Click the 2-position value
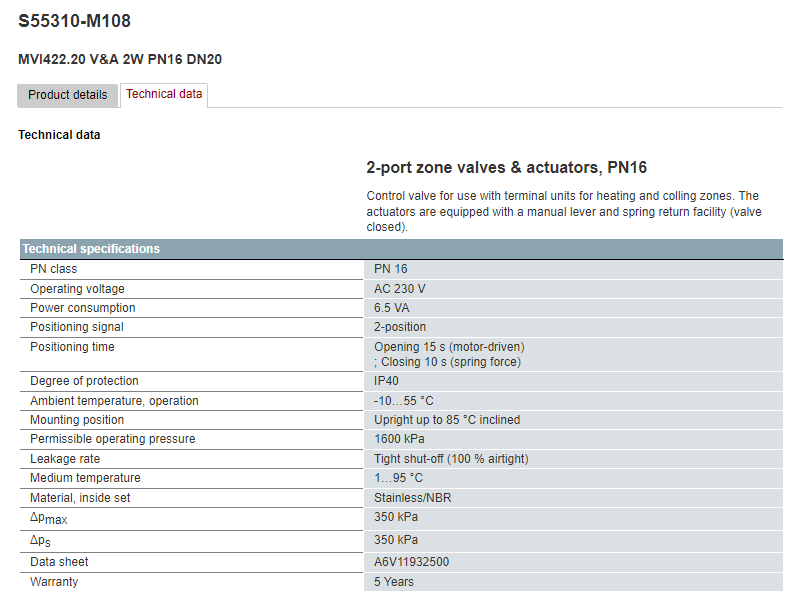This screenshot has width=796, height=593. click(400, 327)
